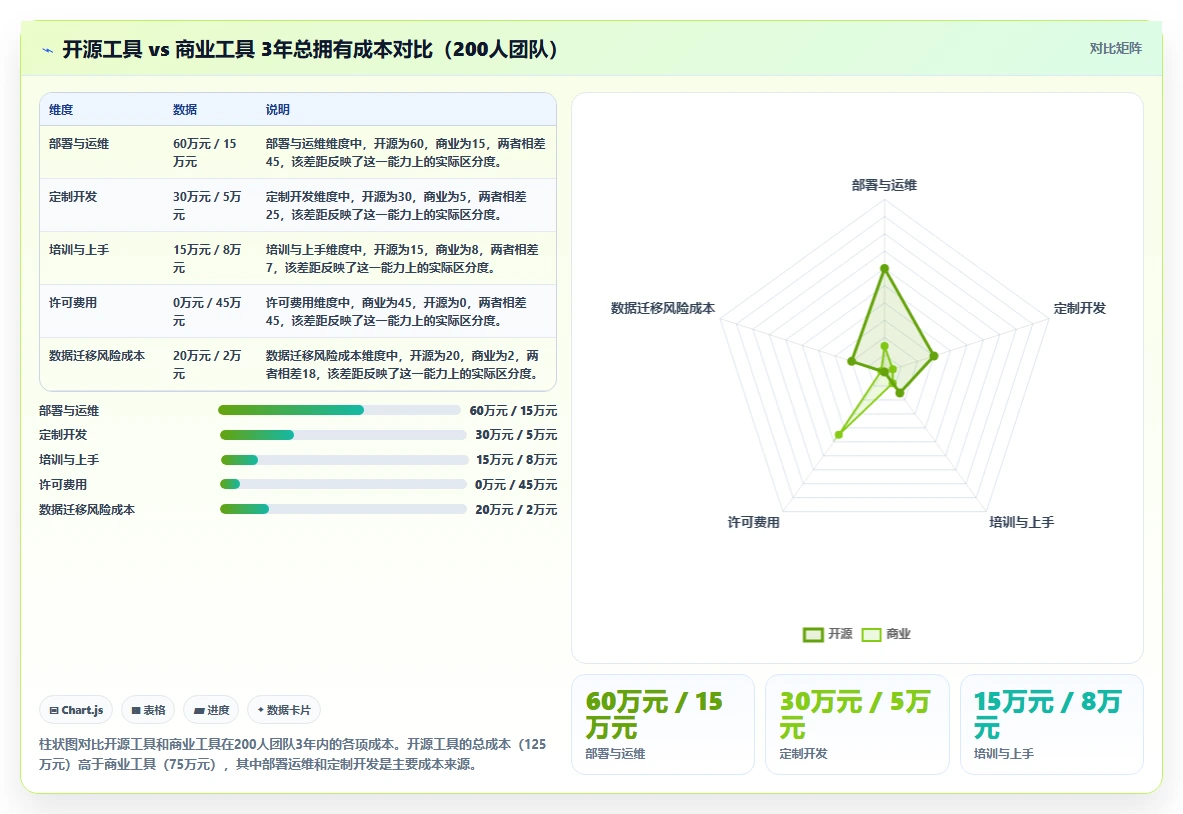
Task: Click the 15万元 / 8万元 data card
Action: click(x=1052, y=724)
